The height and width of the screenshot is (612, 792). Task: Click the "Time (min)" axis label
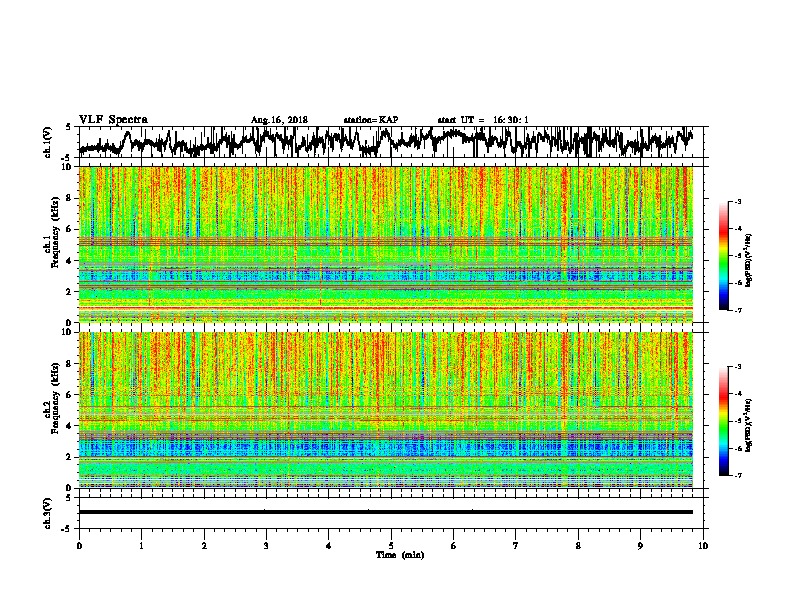(x=400, y=555)
